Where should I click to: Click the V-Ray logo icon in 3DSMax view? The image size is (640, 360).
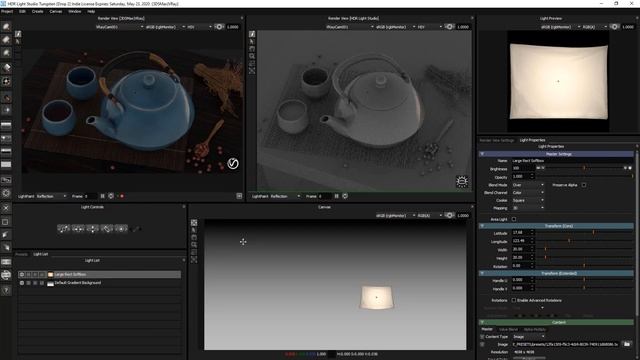click(x=233, y=164)
